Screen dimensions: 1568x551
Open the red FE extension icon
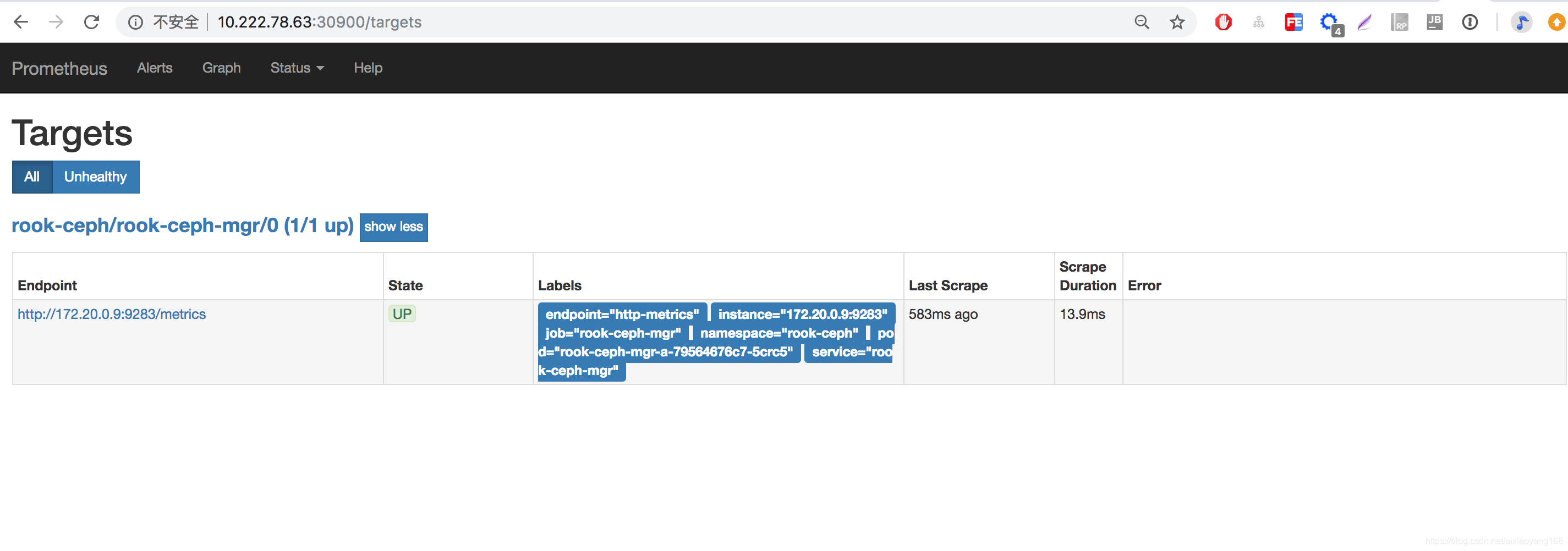point(1293,23)
